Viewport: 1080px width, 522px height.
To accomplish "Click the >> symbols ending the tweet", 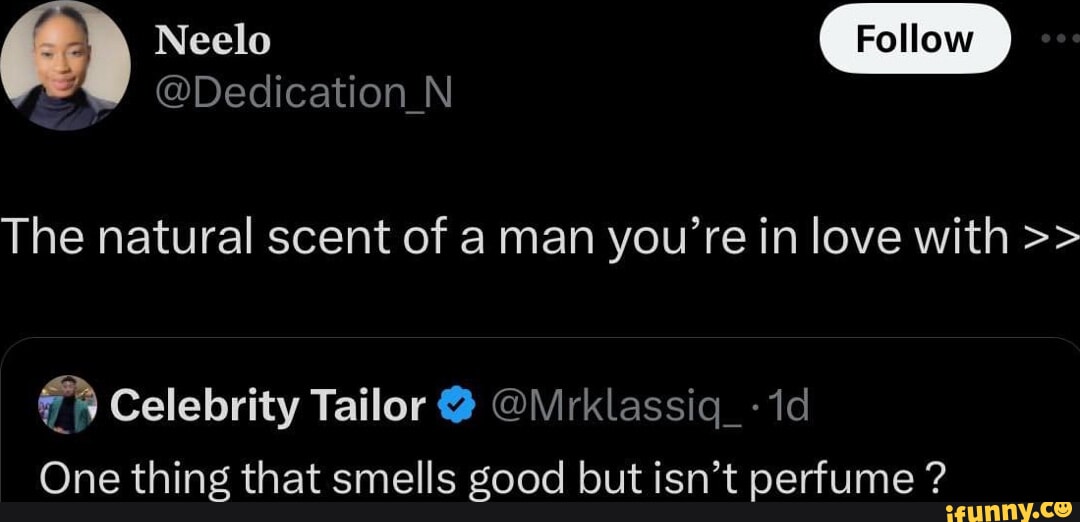I will [x=1052, y=239].
